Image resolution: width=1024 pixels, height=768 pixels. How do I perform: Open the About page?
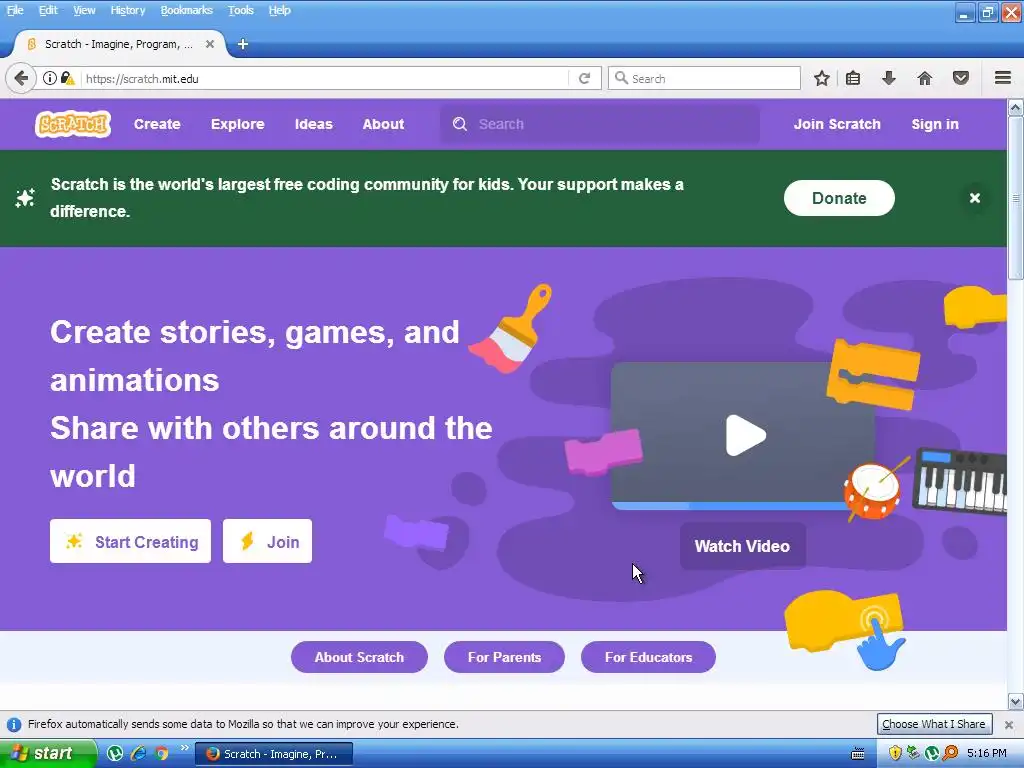click(x=383, y=124)
